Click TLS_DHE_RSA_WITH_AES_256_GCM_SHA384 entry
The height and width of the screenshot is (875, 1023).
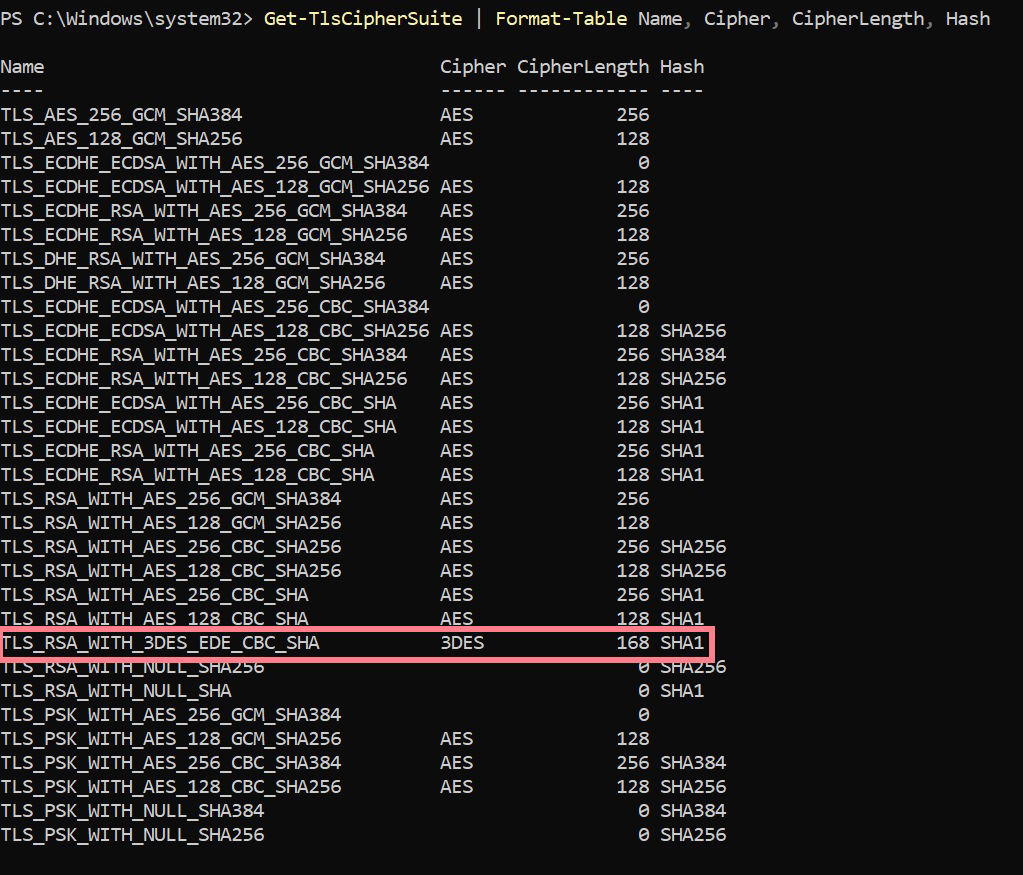click(x=192, y=258)
